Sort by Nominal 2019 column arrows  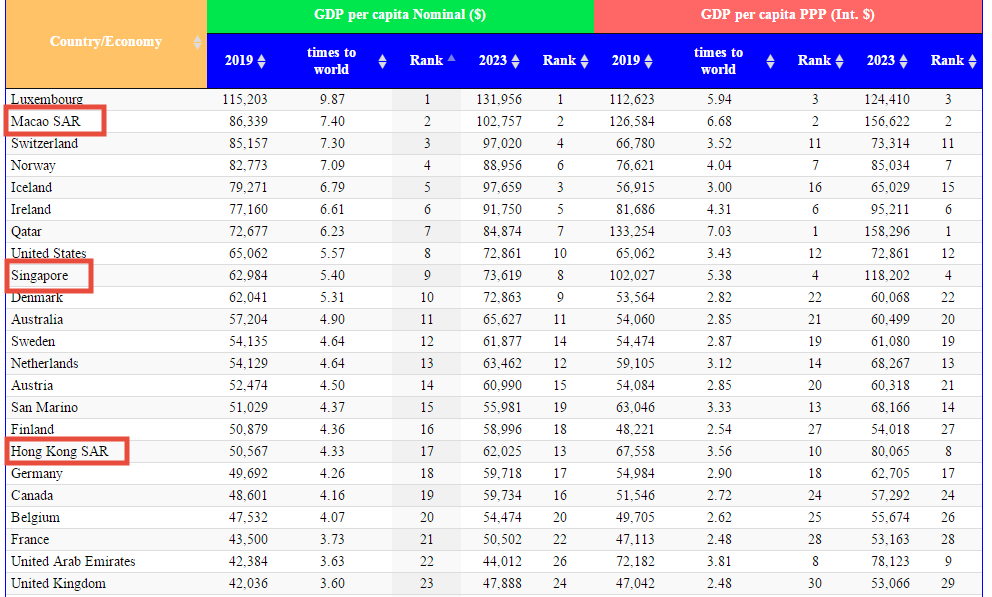[261, 61]
